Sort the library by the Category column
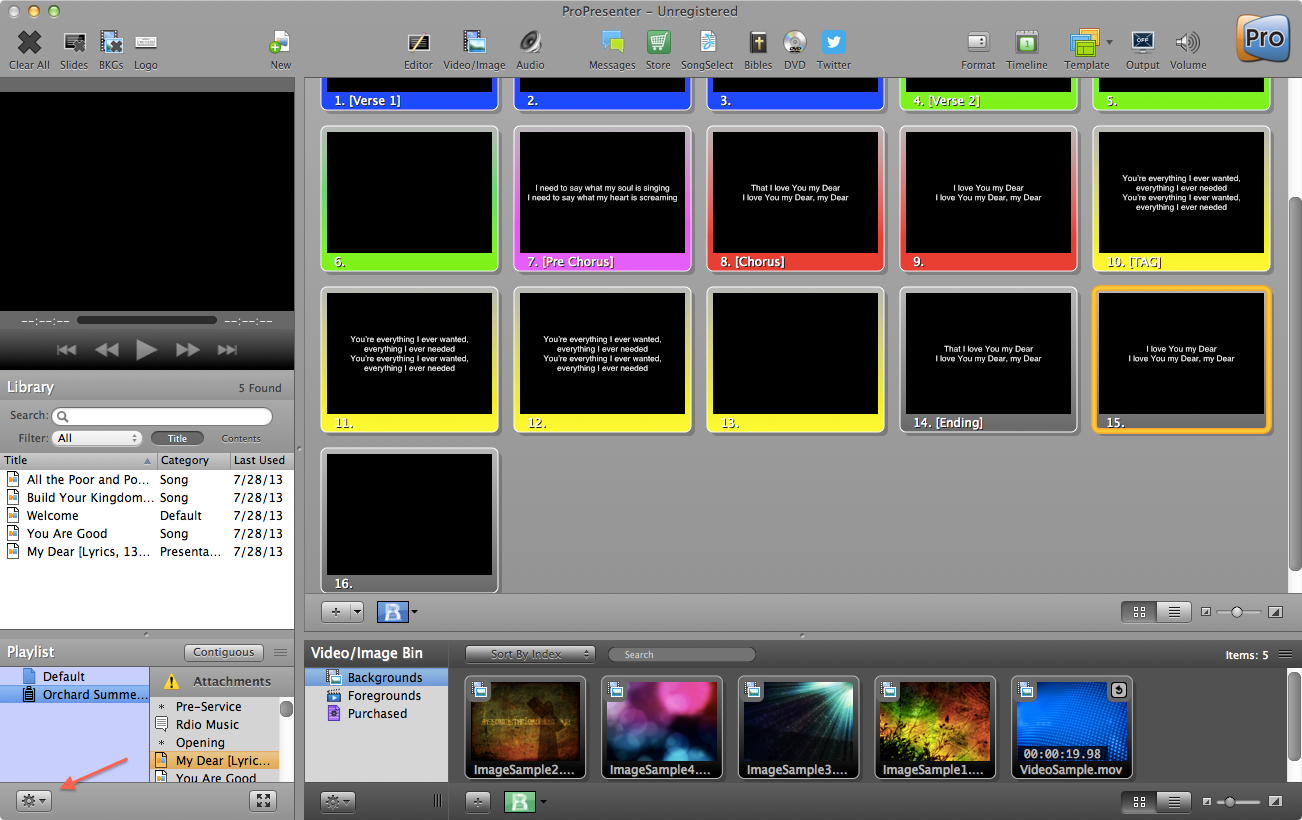The width and height of the screenshot is (1302, 820). click(x=193, y=460)
